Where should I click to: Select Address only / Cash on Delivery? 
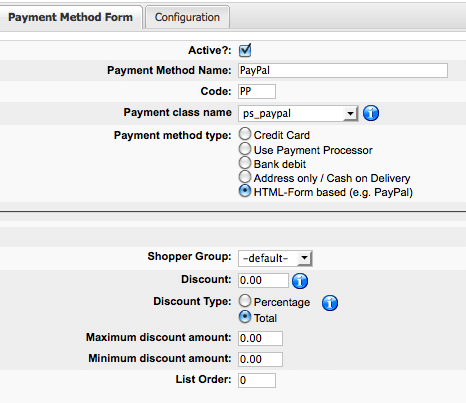tap(245, 177)
